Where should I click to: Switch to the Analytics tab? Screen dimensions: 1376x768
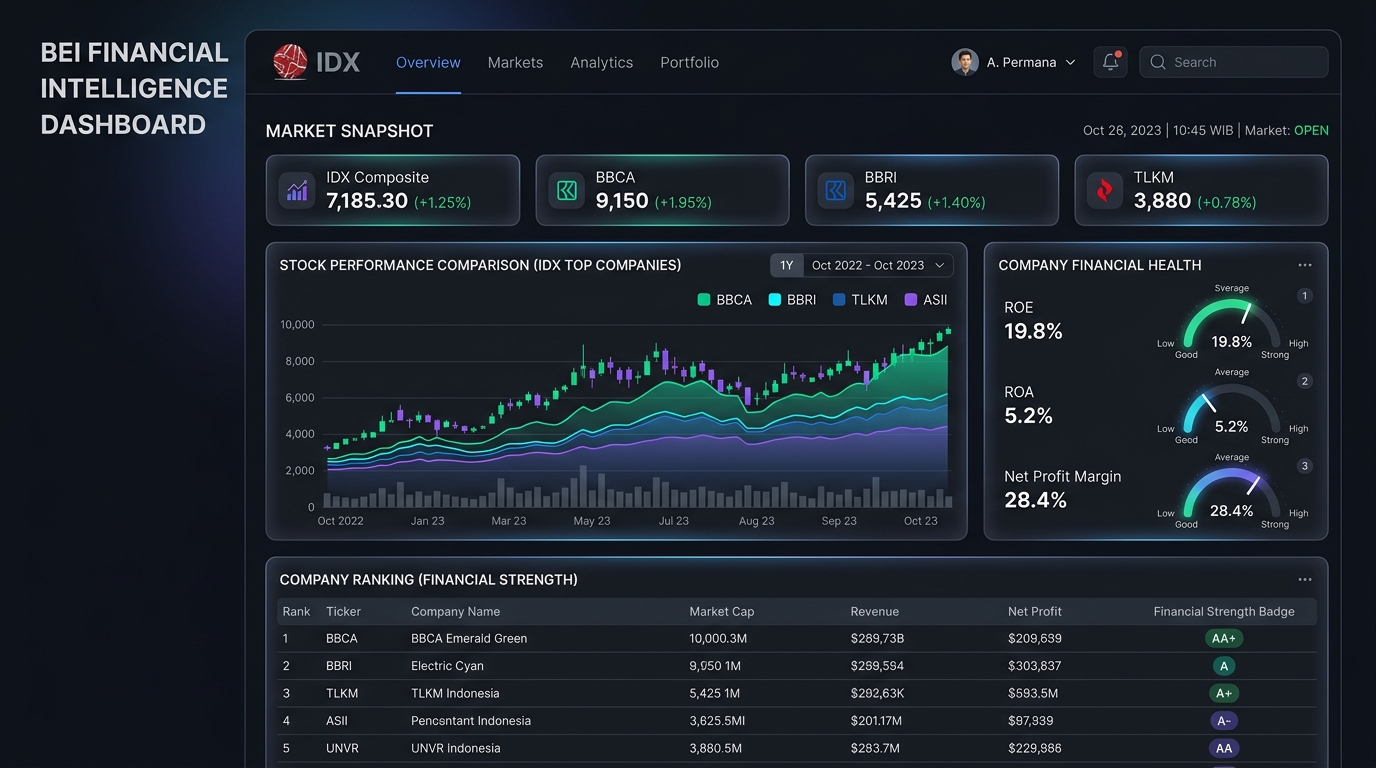[x=601, y=62]
